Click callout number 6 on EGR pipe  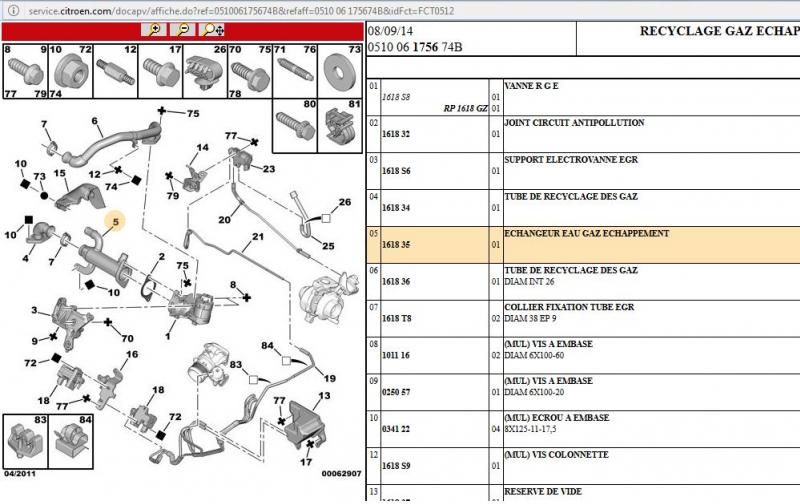pyautogui.click(x=94, y=121)
